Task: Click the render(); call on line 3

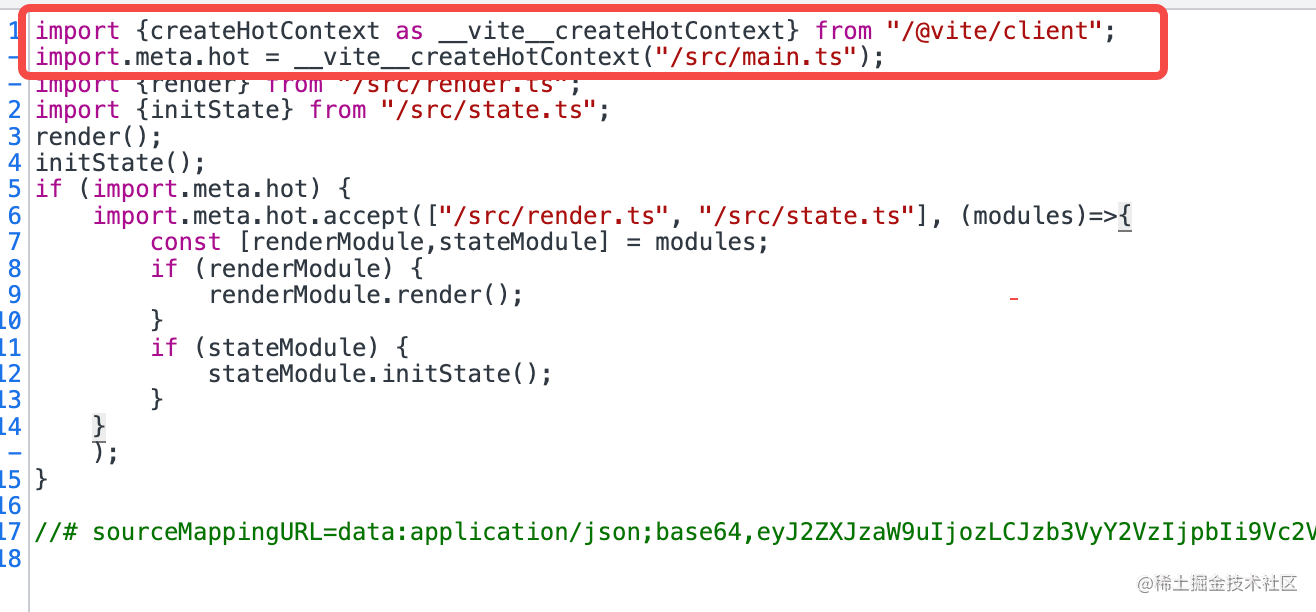Action: tap(98, 136)
